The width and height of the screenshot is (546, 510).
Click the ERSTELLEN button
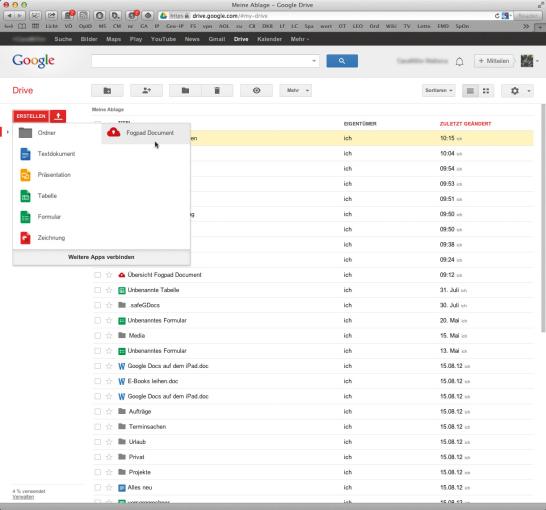(31, 116)
